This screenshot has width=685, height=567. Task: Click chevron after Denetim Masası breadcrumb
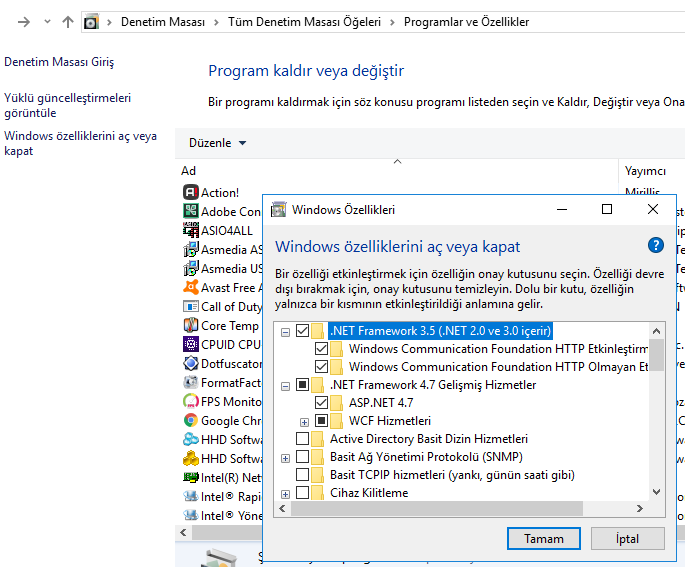point(216,22)
